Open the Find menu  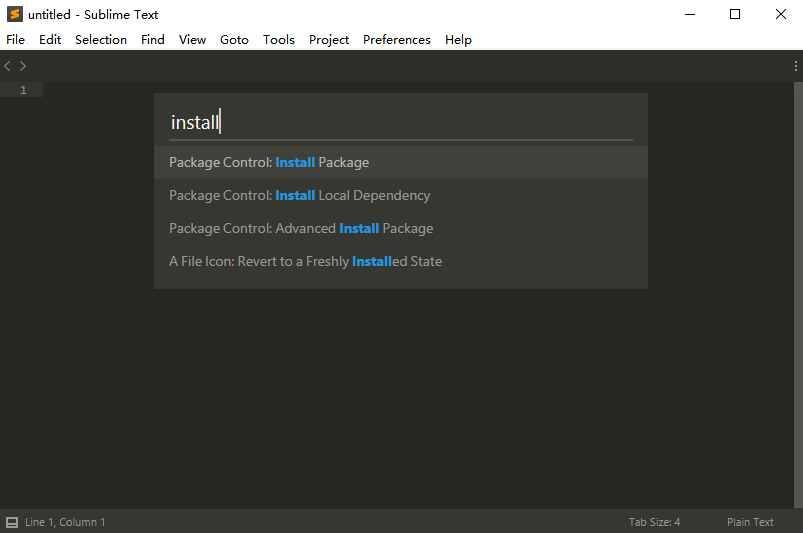[153, 40]
